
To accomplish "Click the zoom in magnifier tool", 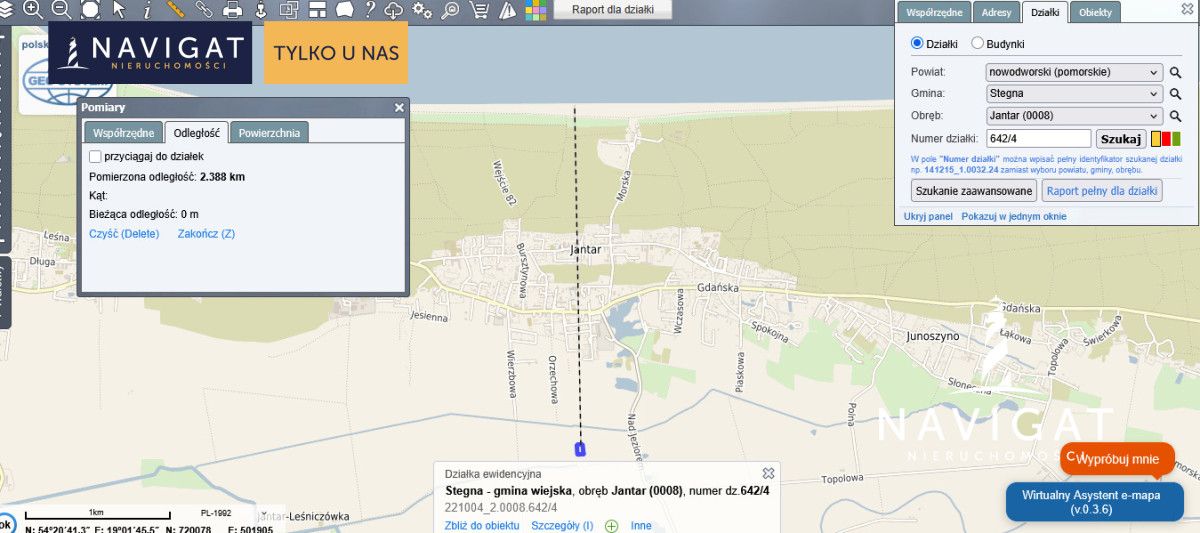I will (32, 10).
